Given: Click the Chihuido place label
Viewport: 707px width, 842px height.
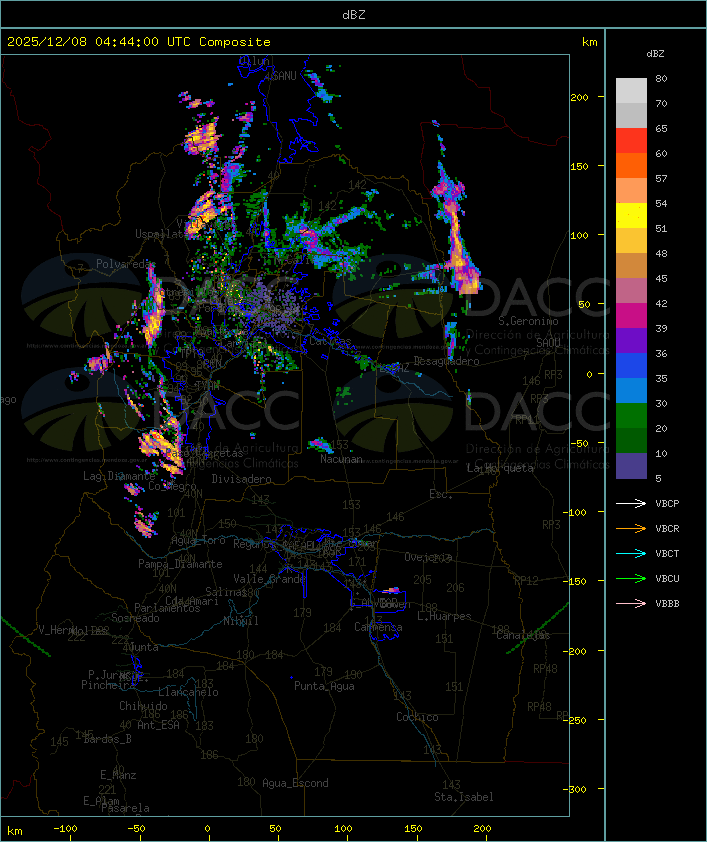Looking at the screenshot, I should click(x=143, y=706).
